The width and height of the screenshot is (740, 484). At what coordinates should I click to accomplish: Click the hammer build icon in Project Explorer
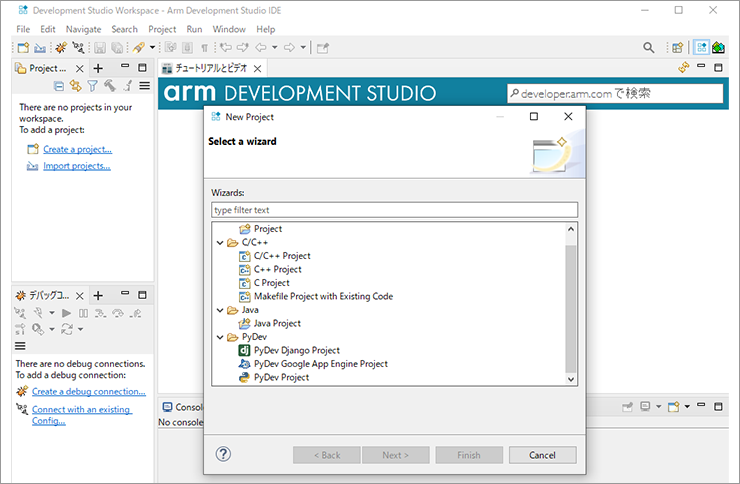point(110,85)
